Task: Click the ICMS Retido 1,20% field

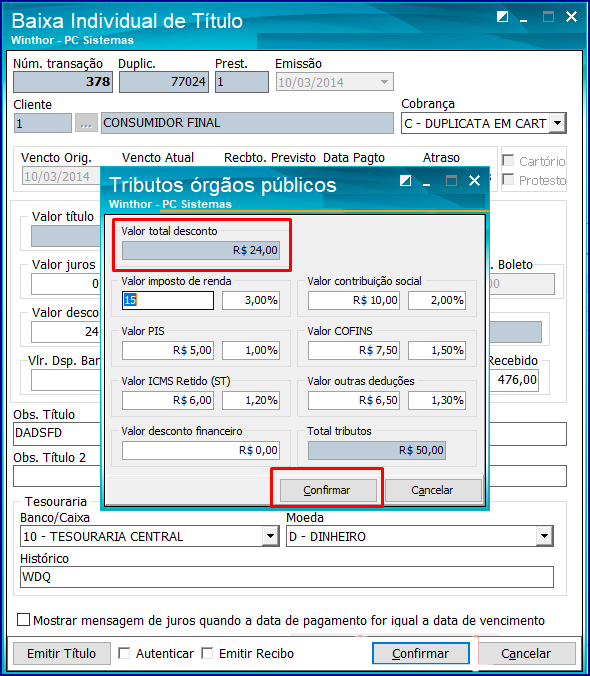Action: pos(251,400)
